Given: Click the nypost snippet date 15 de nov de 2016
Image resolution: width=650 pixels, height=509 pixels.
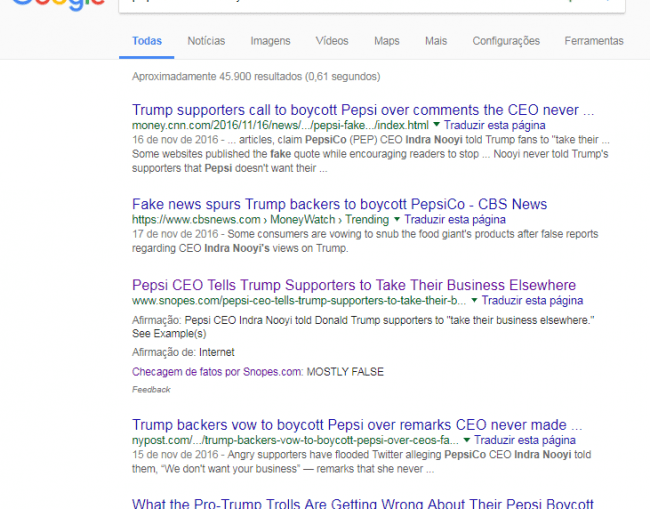Looking at the screenshot, I should tap(175, 455).
